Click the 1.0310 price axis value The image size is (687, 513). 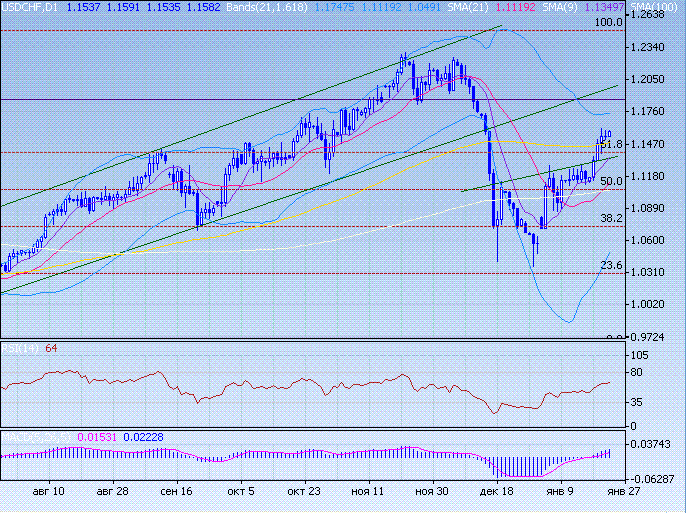point(656,272)
